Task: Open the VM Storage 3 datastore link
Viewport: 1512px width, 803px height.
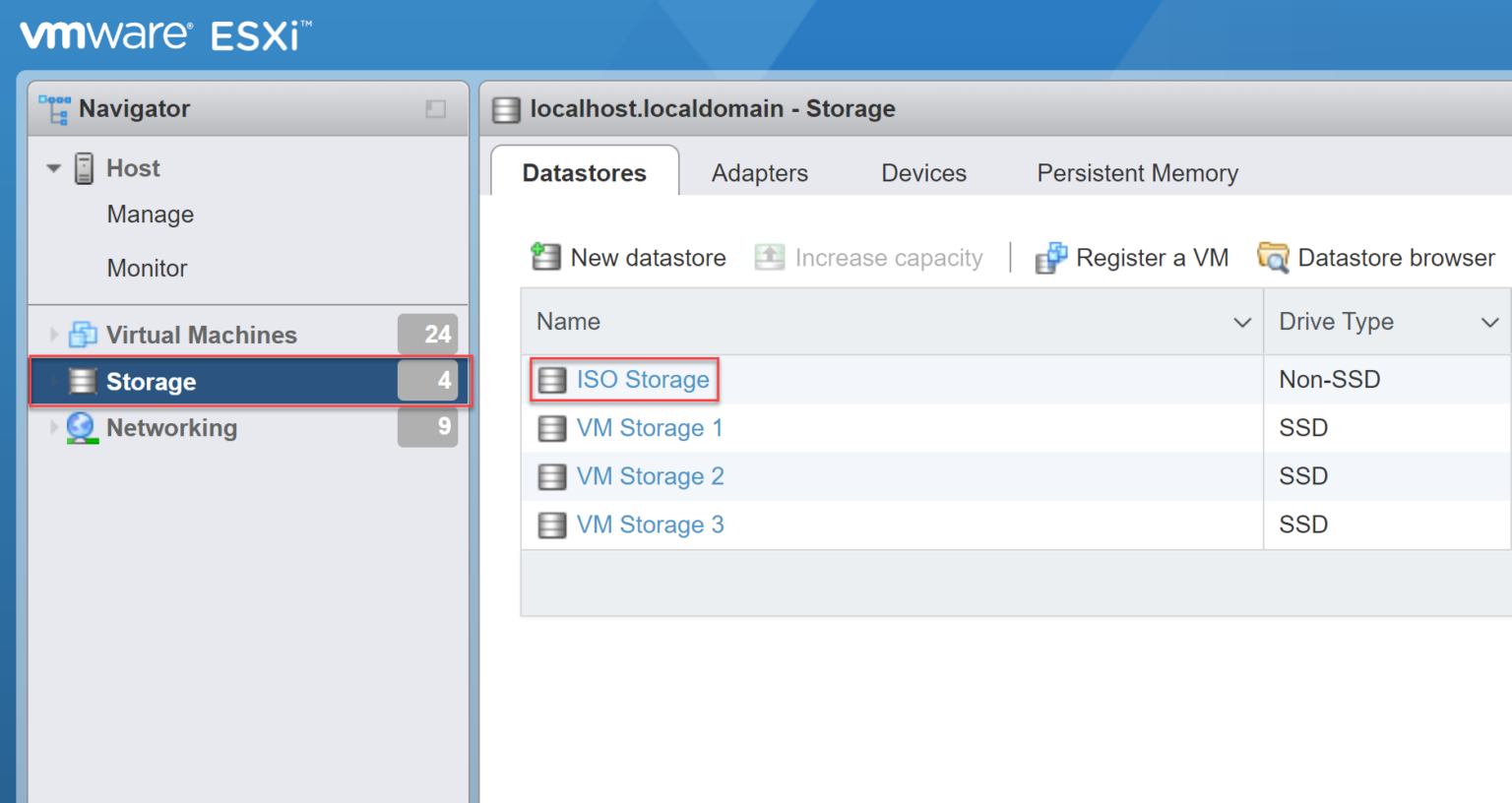Action: coord(651,525)
